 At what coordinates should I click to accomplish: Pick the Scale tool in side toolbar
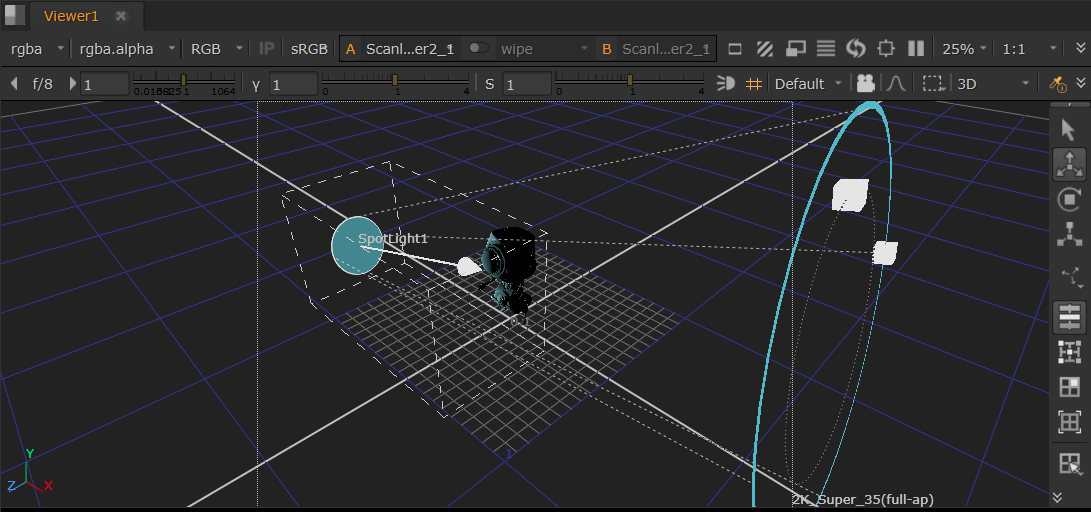[x=1069, y=234]
